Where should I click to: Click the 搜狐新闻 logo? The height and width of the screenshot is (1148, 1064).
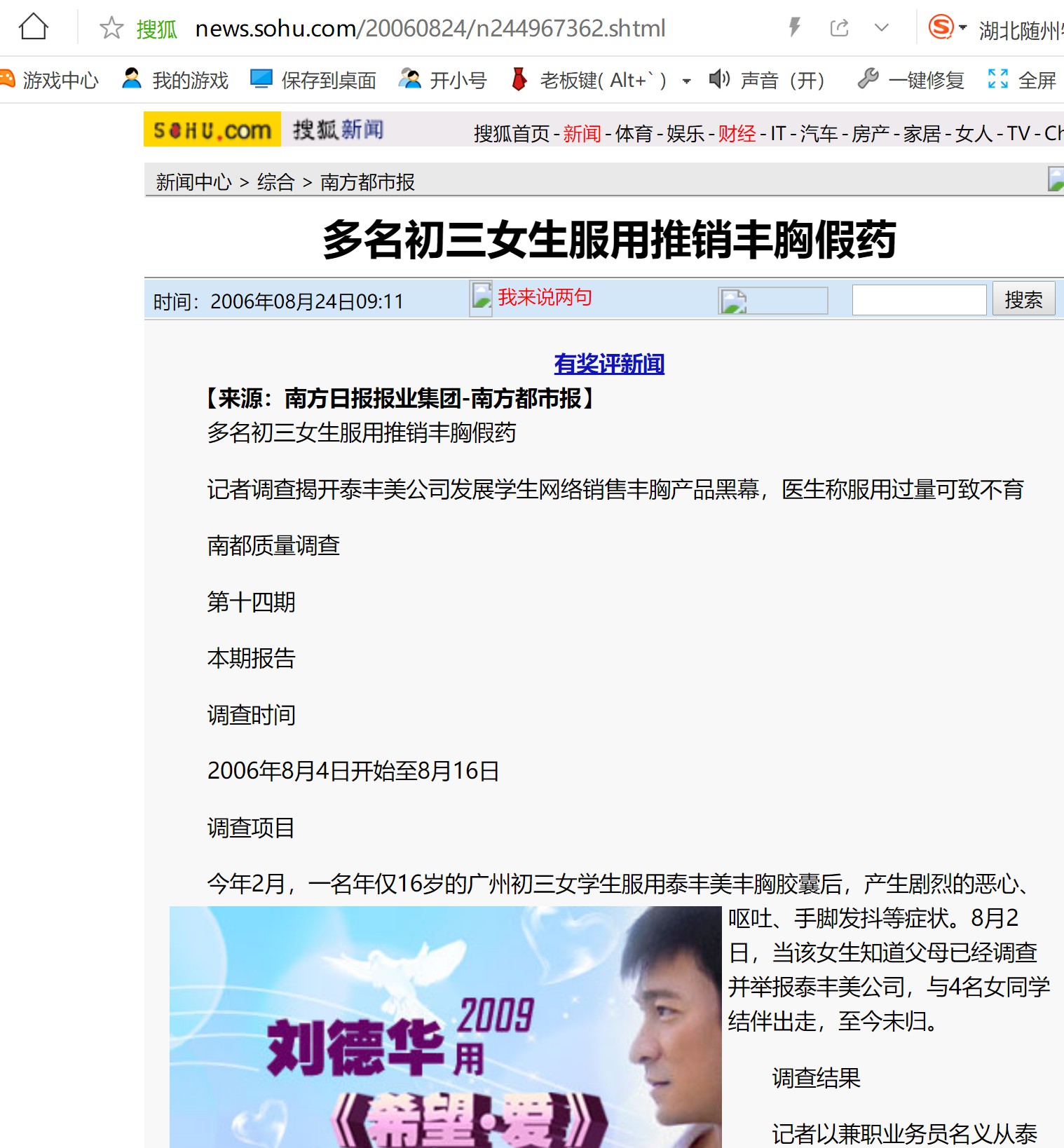click(338, 129)
